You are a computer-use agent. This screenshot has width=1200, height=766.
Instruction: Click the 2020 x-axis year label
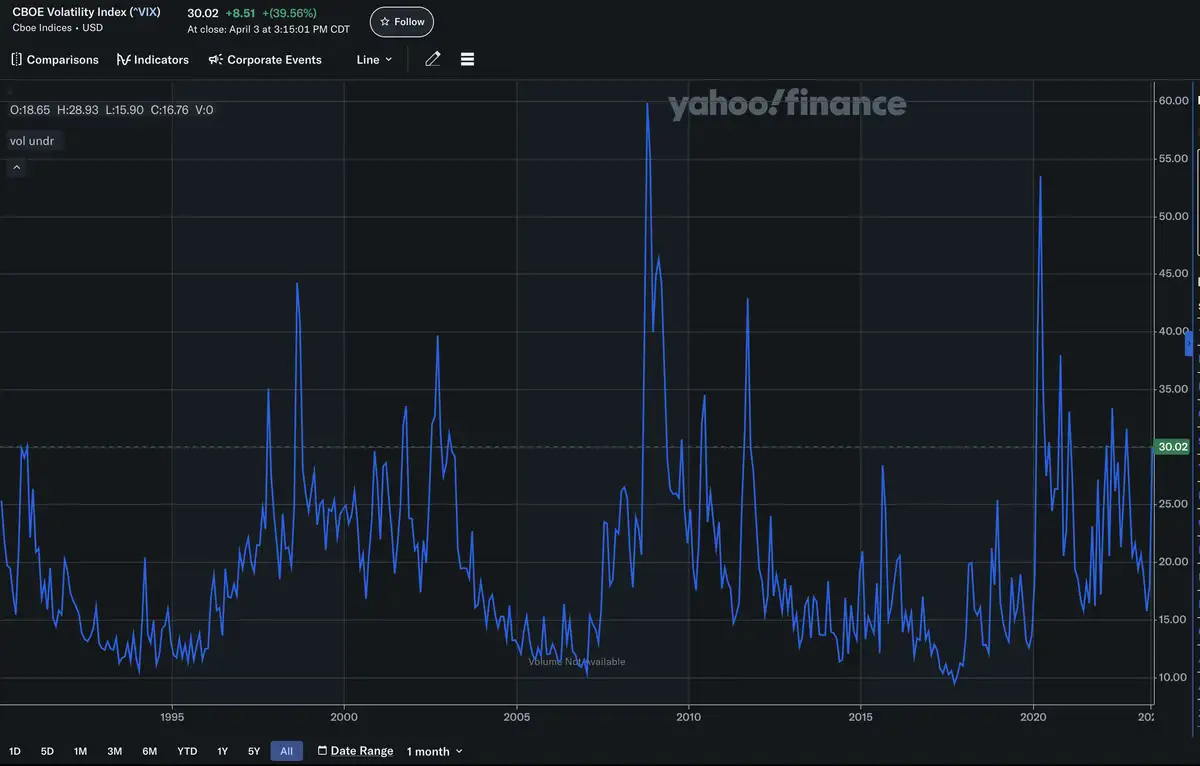(x=1033, y=717)
